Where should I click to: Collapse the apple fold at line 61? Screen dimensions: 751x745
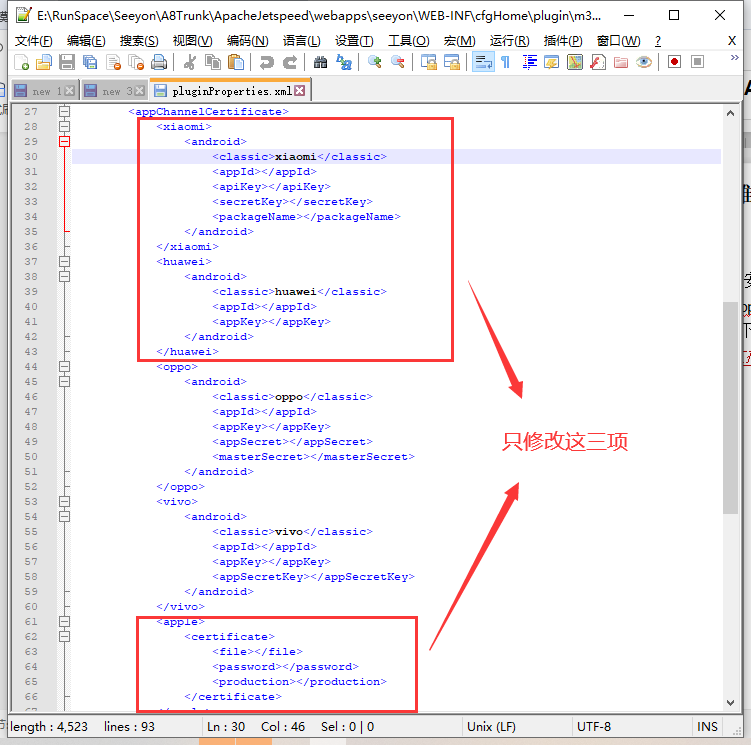point(64,621)
